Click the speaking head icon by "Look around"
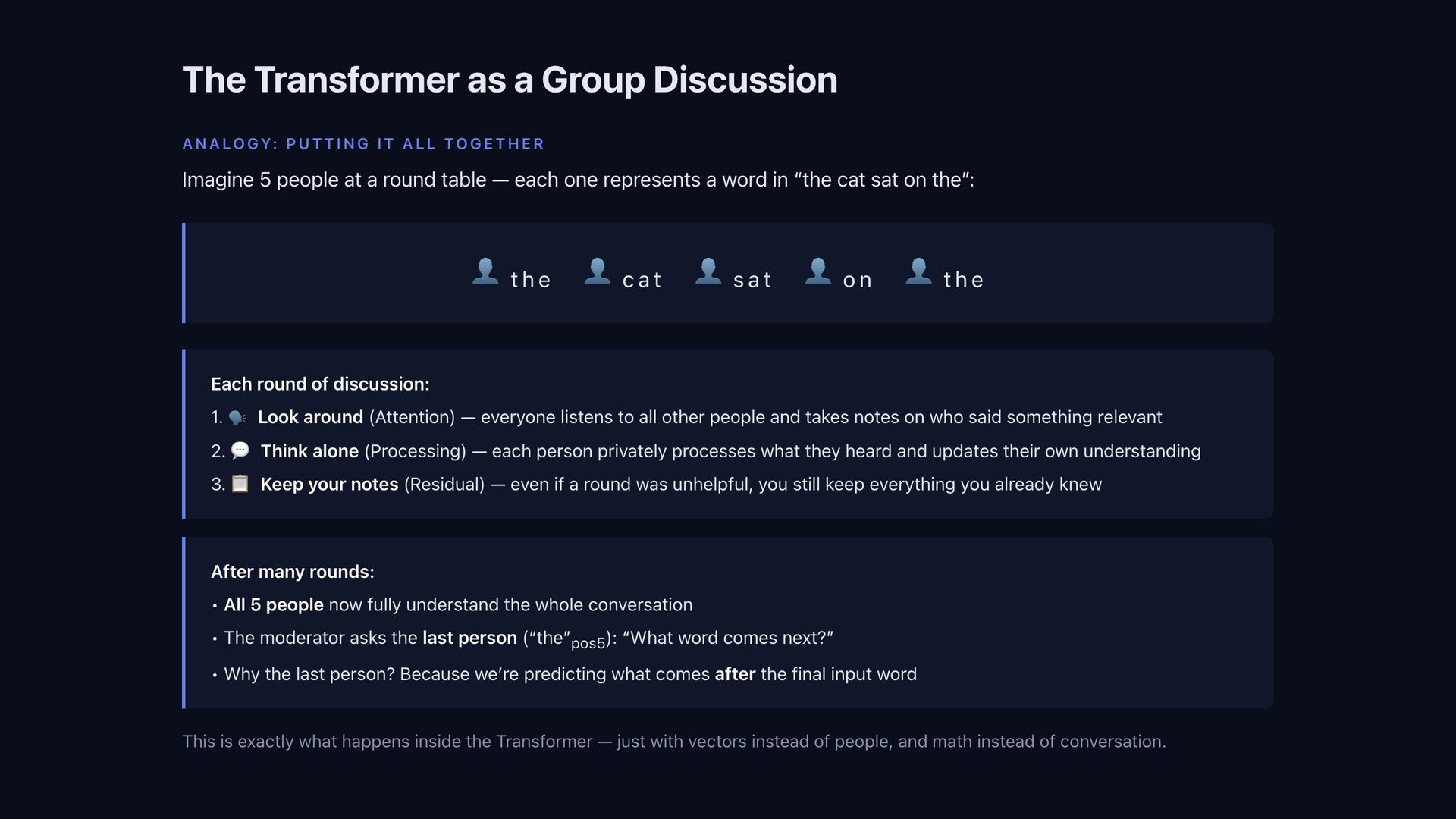 (237, 418)
